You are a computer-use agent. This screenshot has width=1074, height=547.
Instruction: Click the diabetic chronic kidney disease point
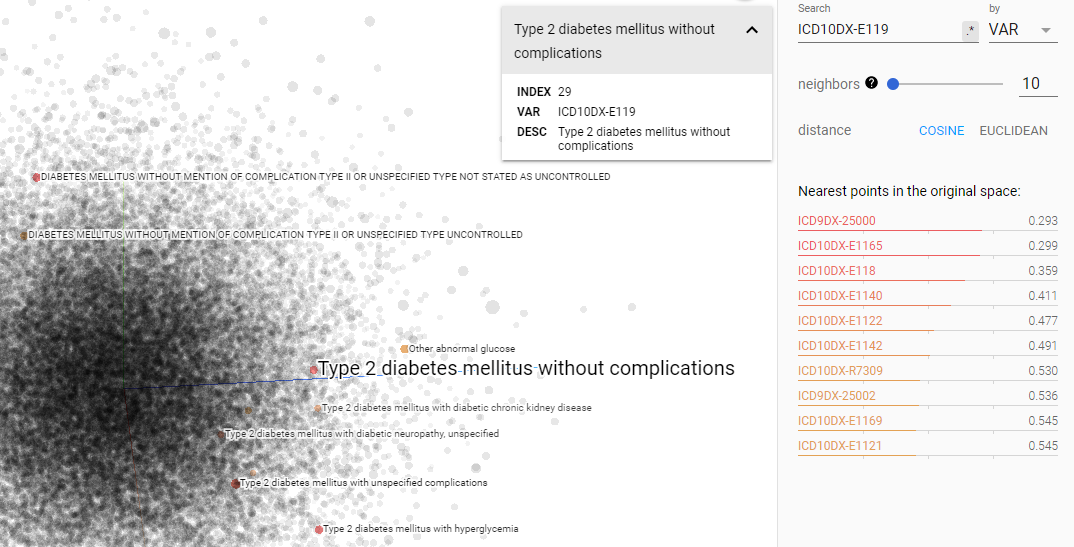(x=318, y=408)
